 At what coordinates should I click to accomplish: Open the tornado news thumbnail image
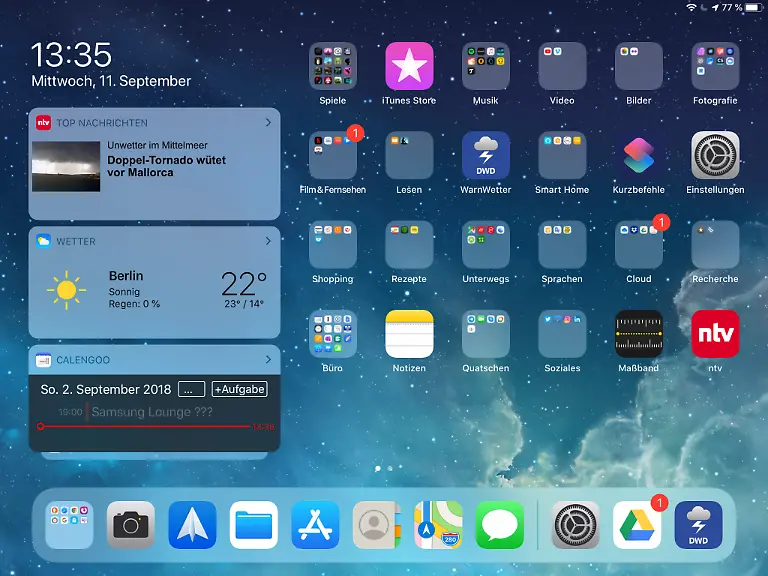pos(66,166)
